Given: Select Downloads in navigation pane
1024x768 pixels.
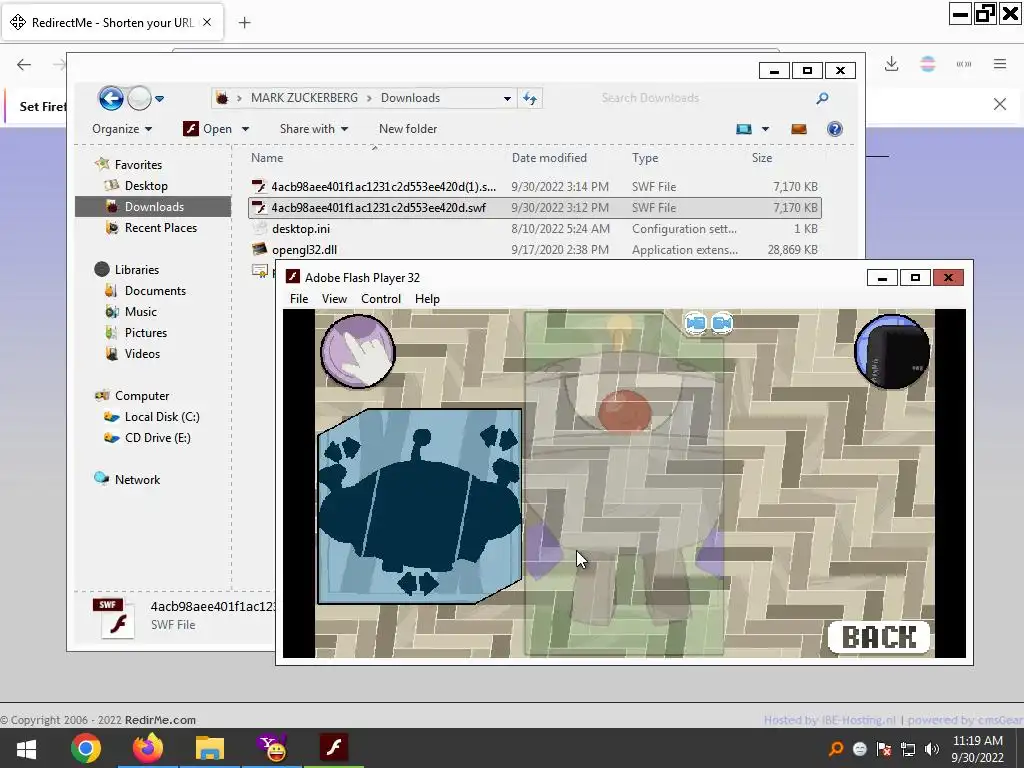Looking at the screenshot, I should [153, 206].
